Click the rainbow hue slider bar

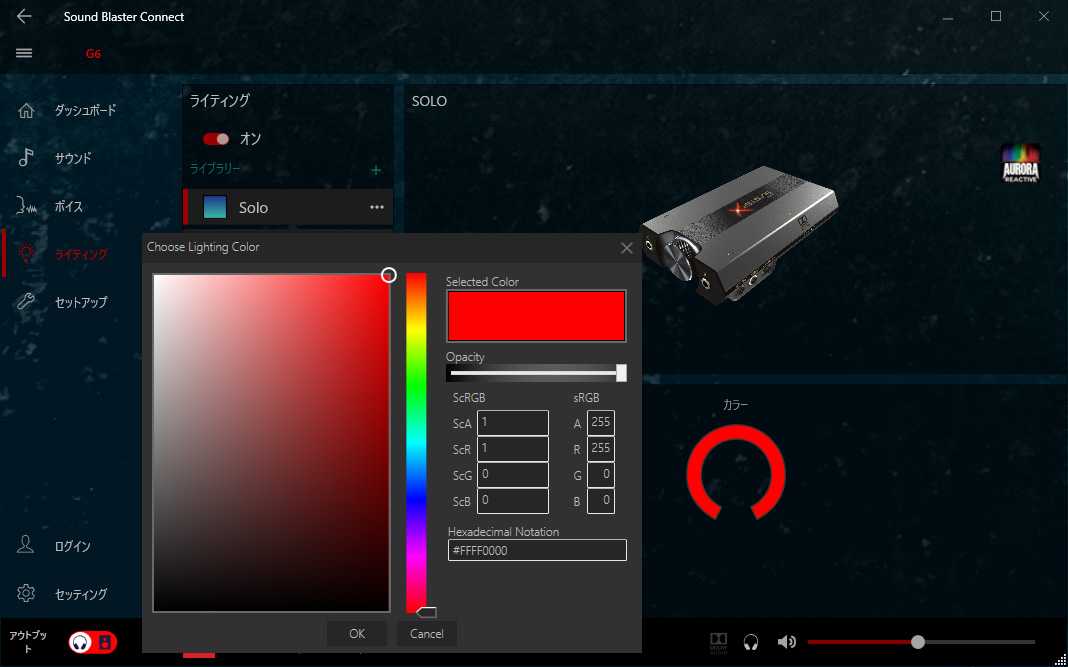[416, 443]
